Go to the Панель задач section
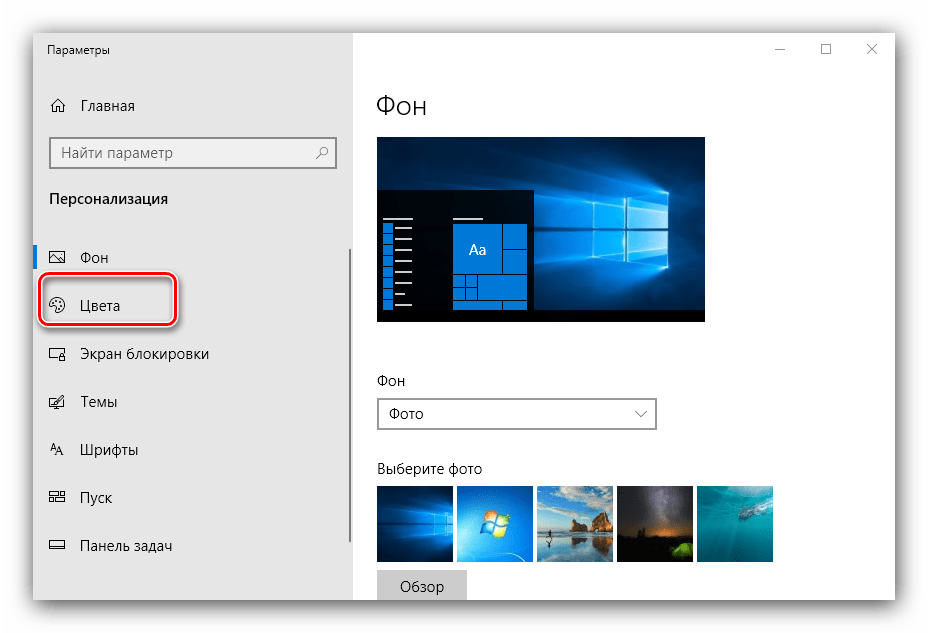 click(126, 546)
